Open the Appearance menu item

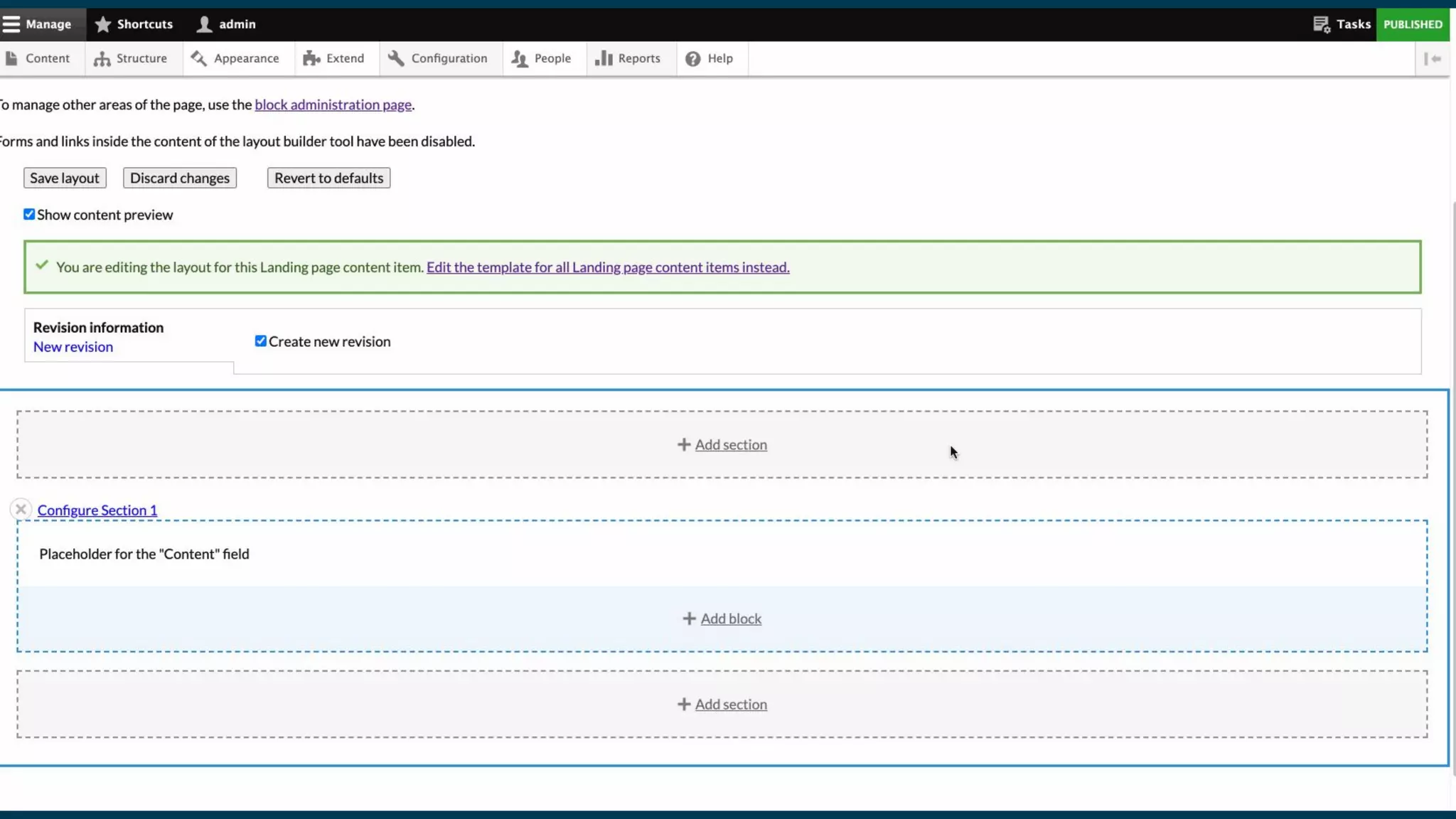(246, 59)
